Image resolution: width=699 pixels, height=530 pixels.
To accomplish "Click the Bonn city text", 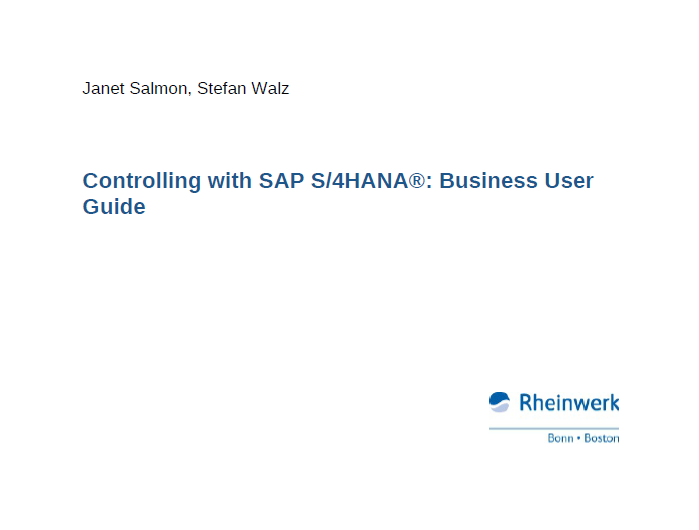I will [x=560, y=438].
